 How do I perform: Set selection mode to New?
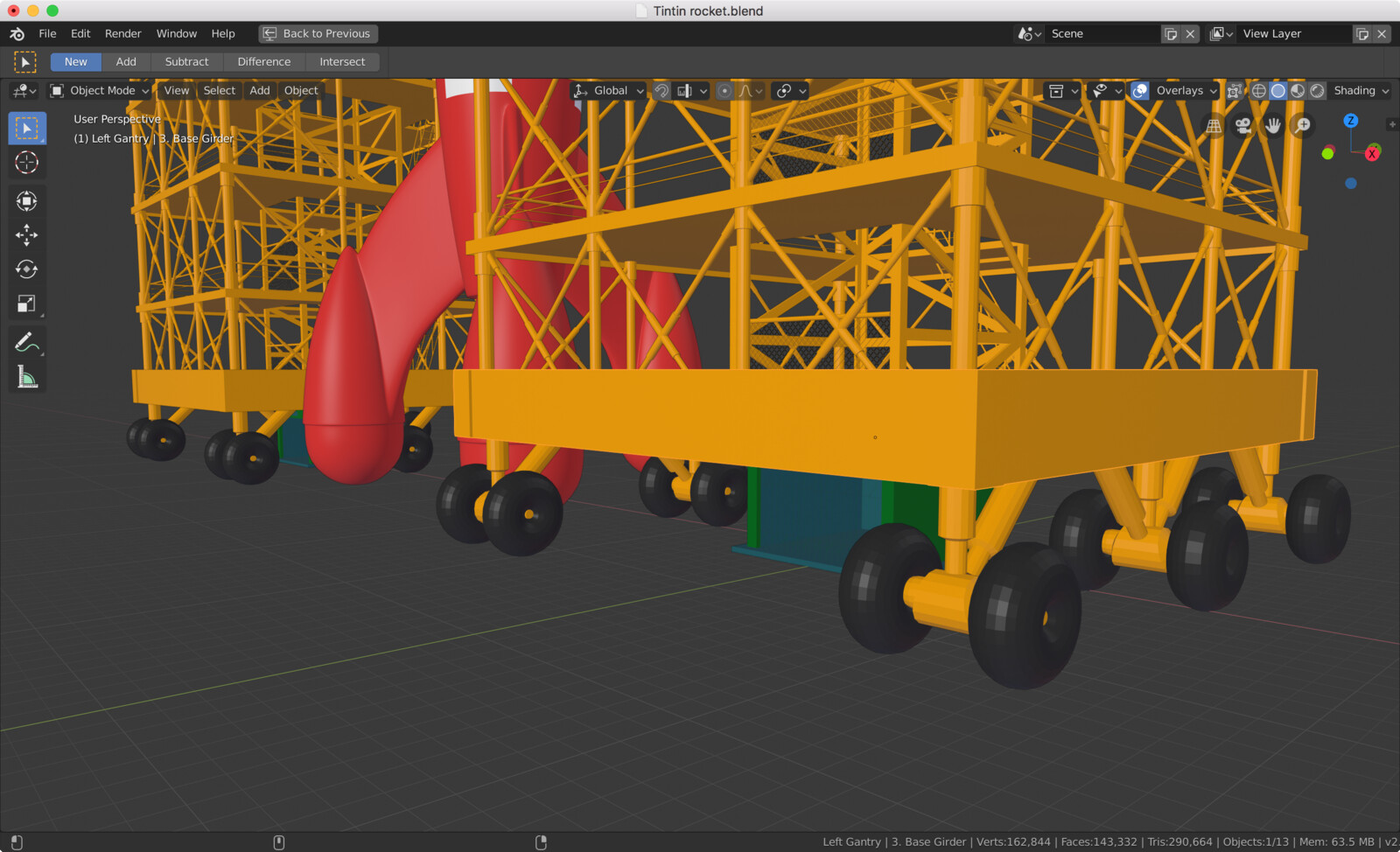point(75,61)
